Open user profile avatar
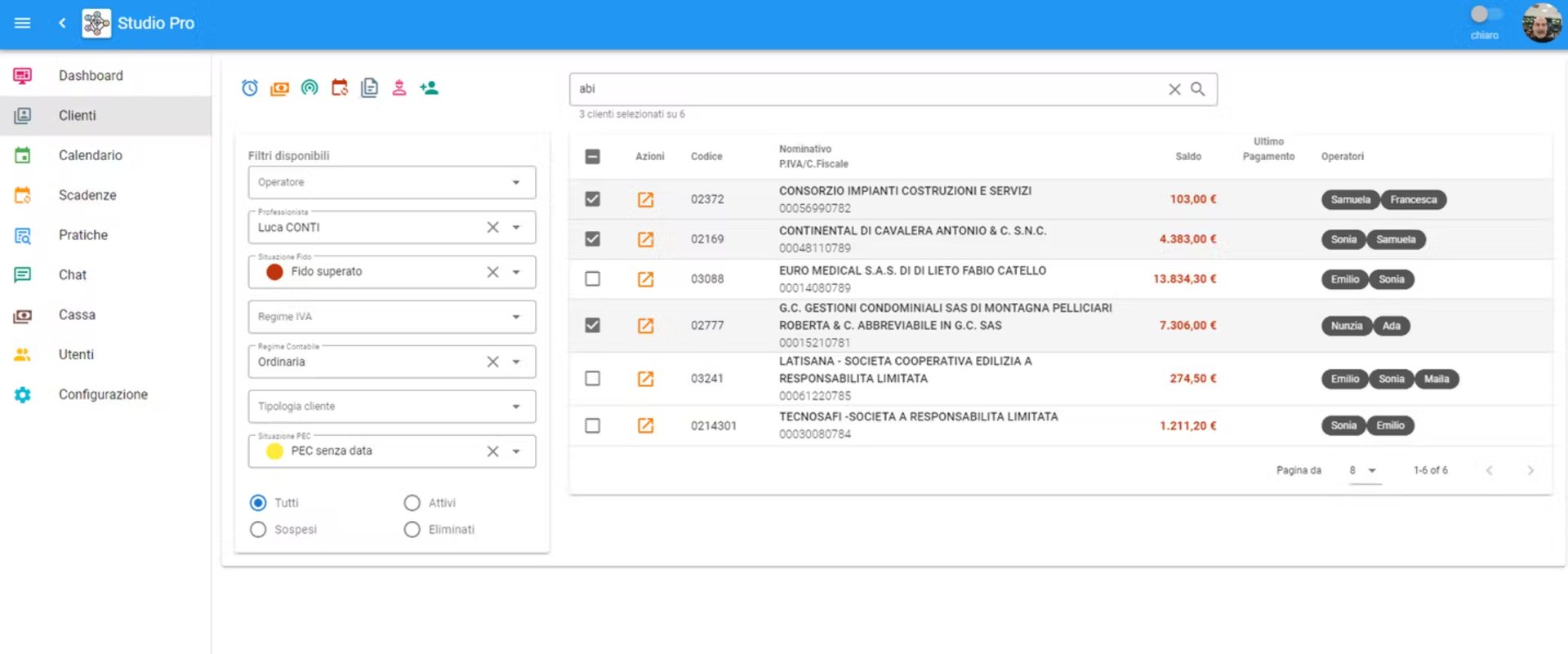The width and height of the screenshot is (1568, 654). (x=1541, y=23)
